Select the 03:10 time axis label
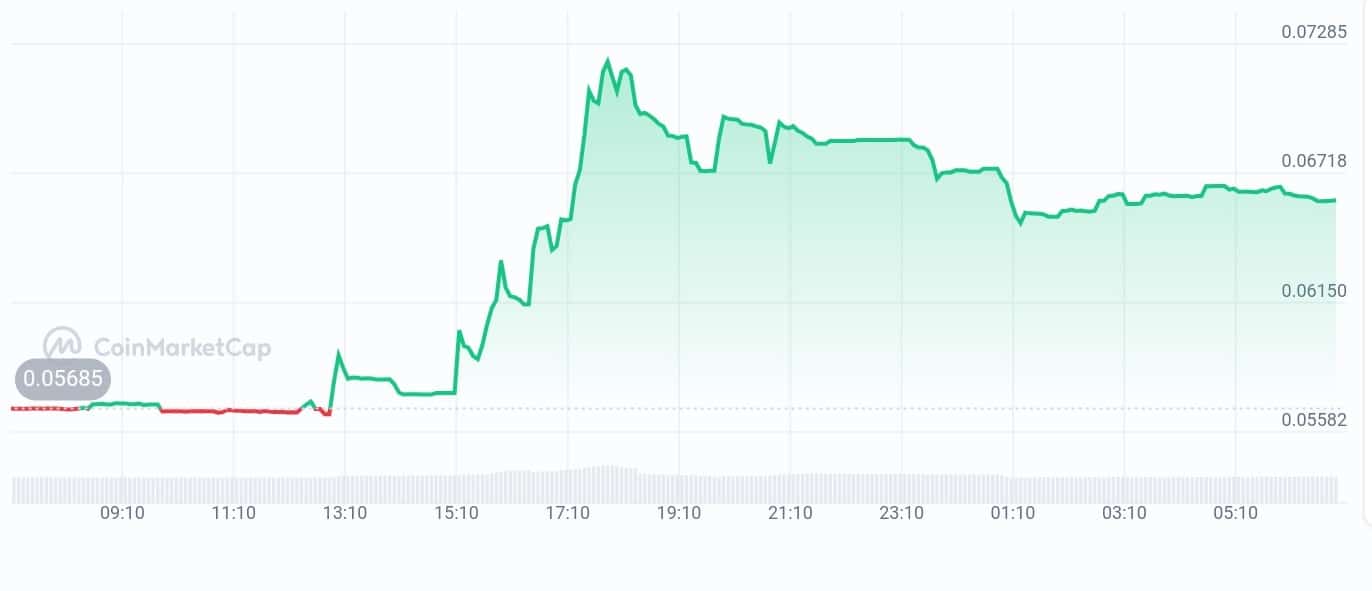This screenshot has width=1372, height=591. pyautogui.click(x=1123, y=513)
